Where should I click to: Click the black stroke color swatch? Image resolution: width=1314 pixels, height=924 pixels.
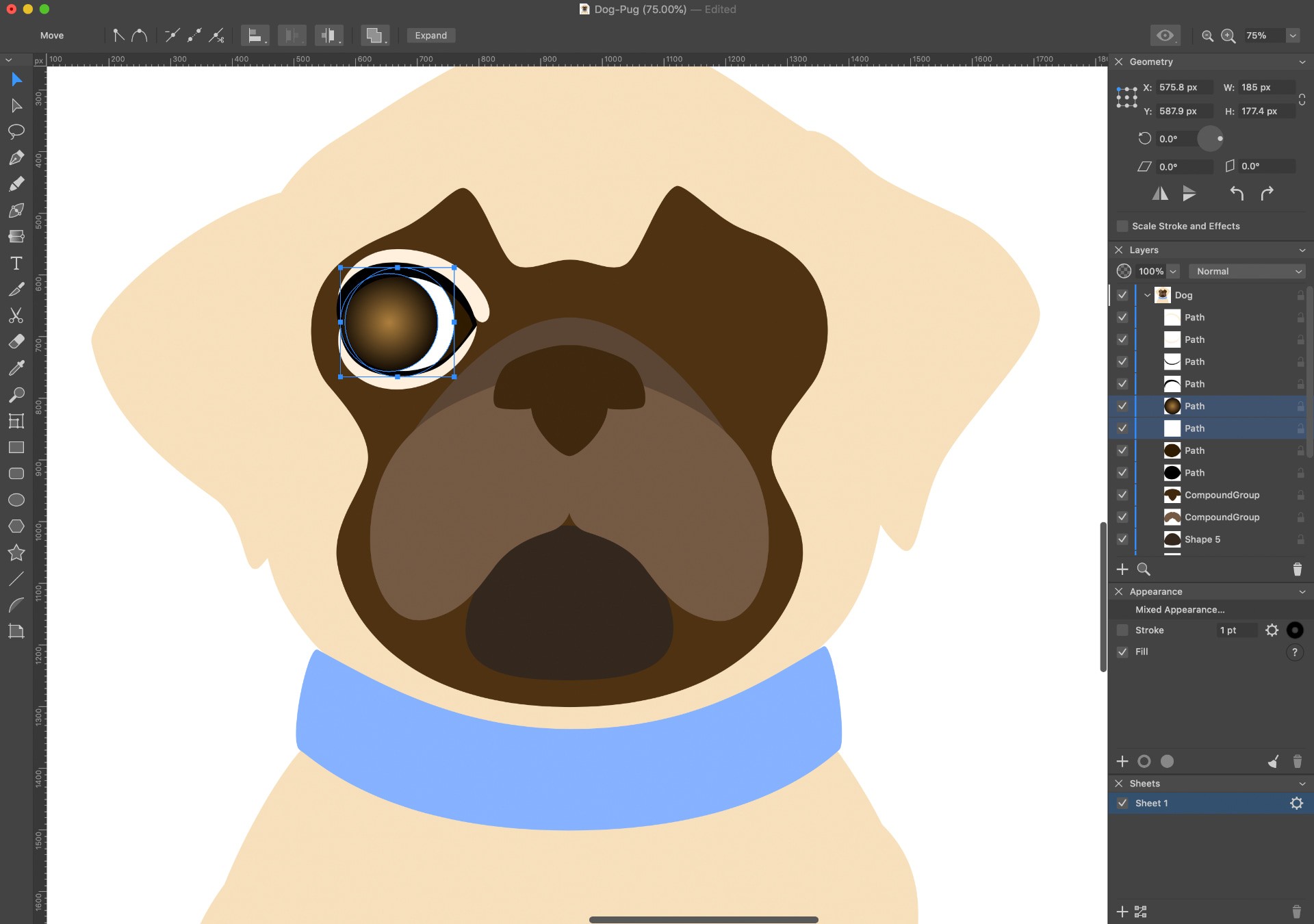[1295, 630]
